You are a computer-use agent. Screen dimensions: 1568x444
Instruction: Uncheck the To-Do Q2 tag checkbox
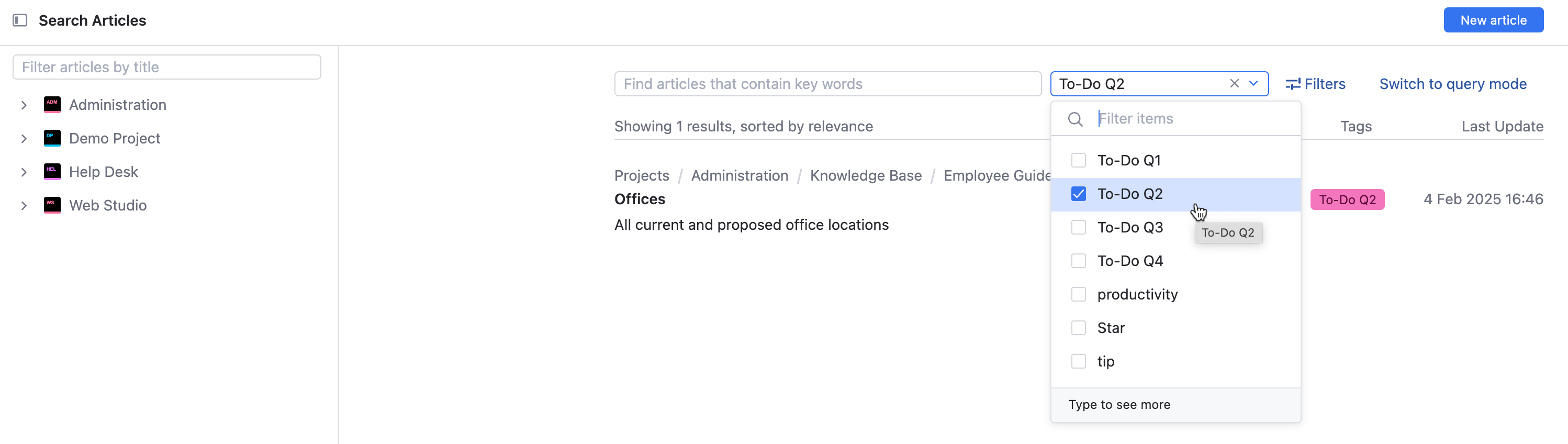pos(1079,194)
